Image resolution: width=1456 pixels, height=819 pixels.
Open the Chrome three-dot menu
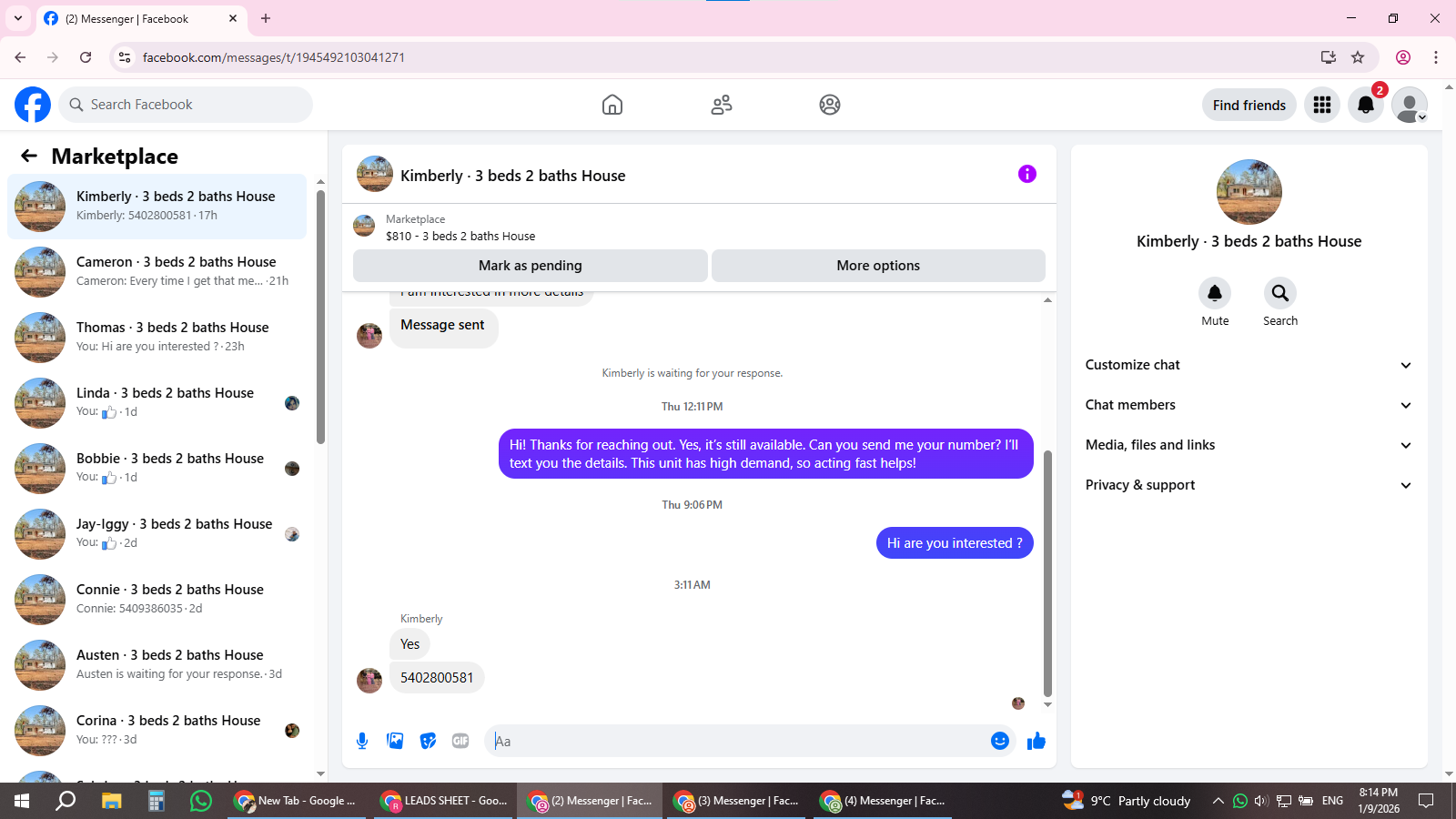coord(1436,57)
